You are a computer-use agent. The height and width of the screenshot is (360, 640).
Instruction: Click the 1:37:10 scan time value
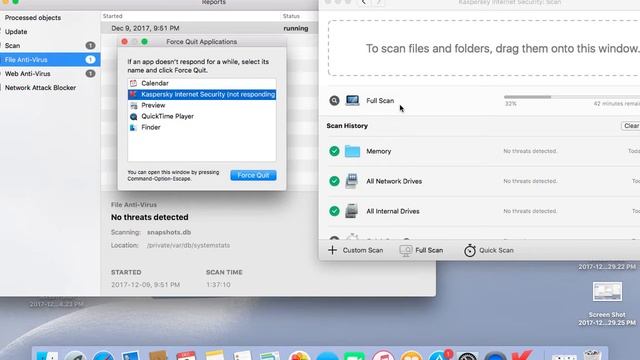pyautogui.click(x=218, y=284)
